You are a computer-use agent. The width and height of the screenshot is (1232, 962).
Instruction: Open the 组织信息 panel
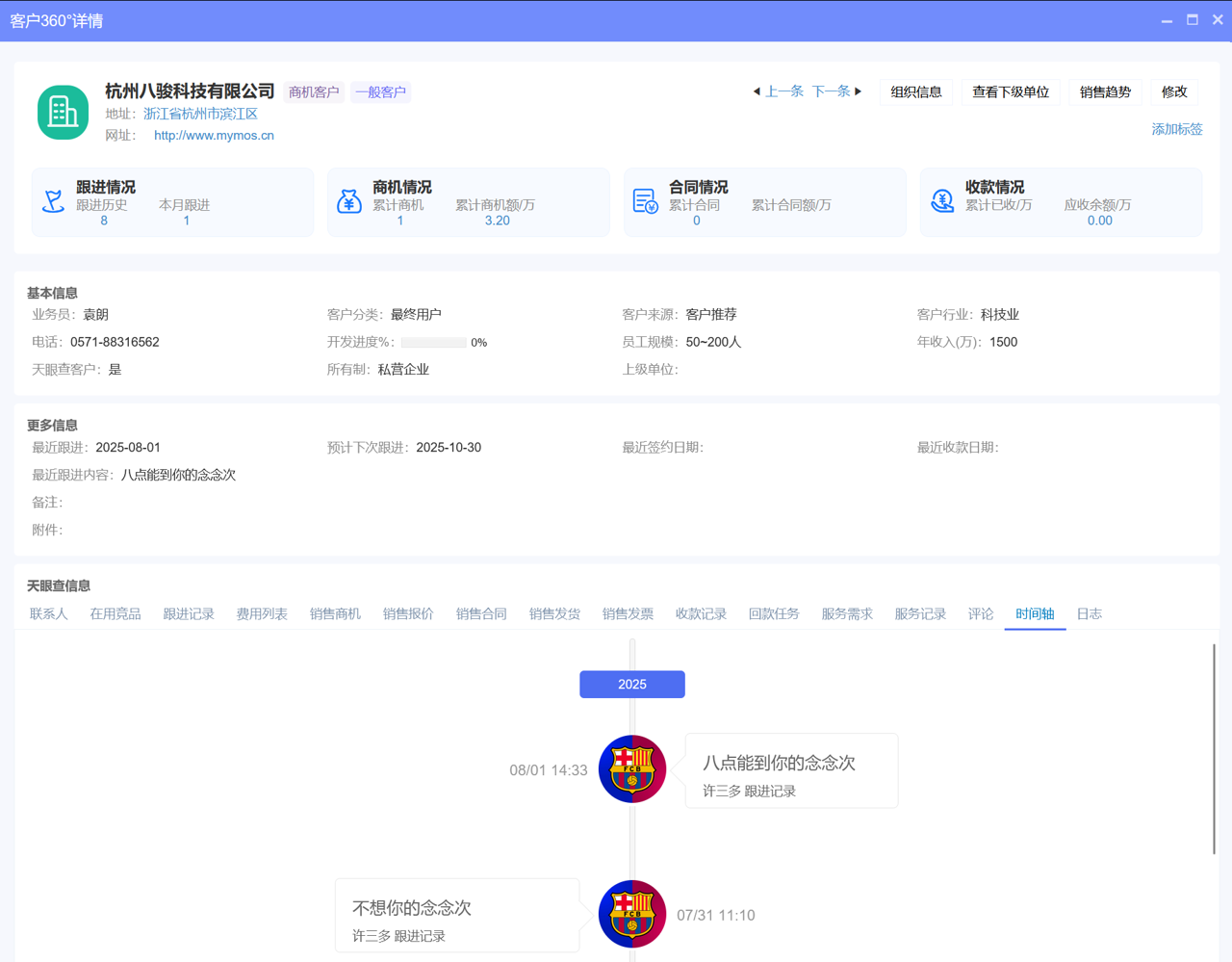click(915, 91)
